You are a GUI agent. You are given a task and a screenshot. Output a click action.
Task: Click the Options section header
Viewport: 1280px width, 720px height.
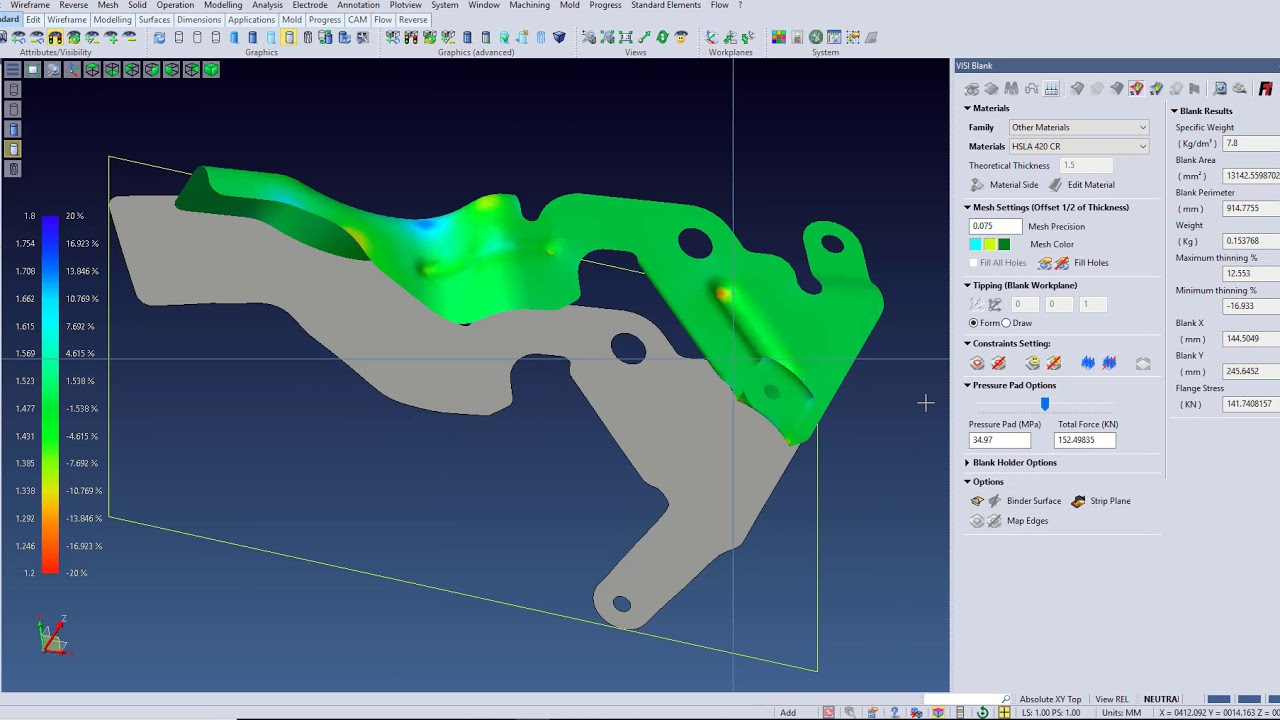click(988, 482)
